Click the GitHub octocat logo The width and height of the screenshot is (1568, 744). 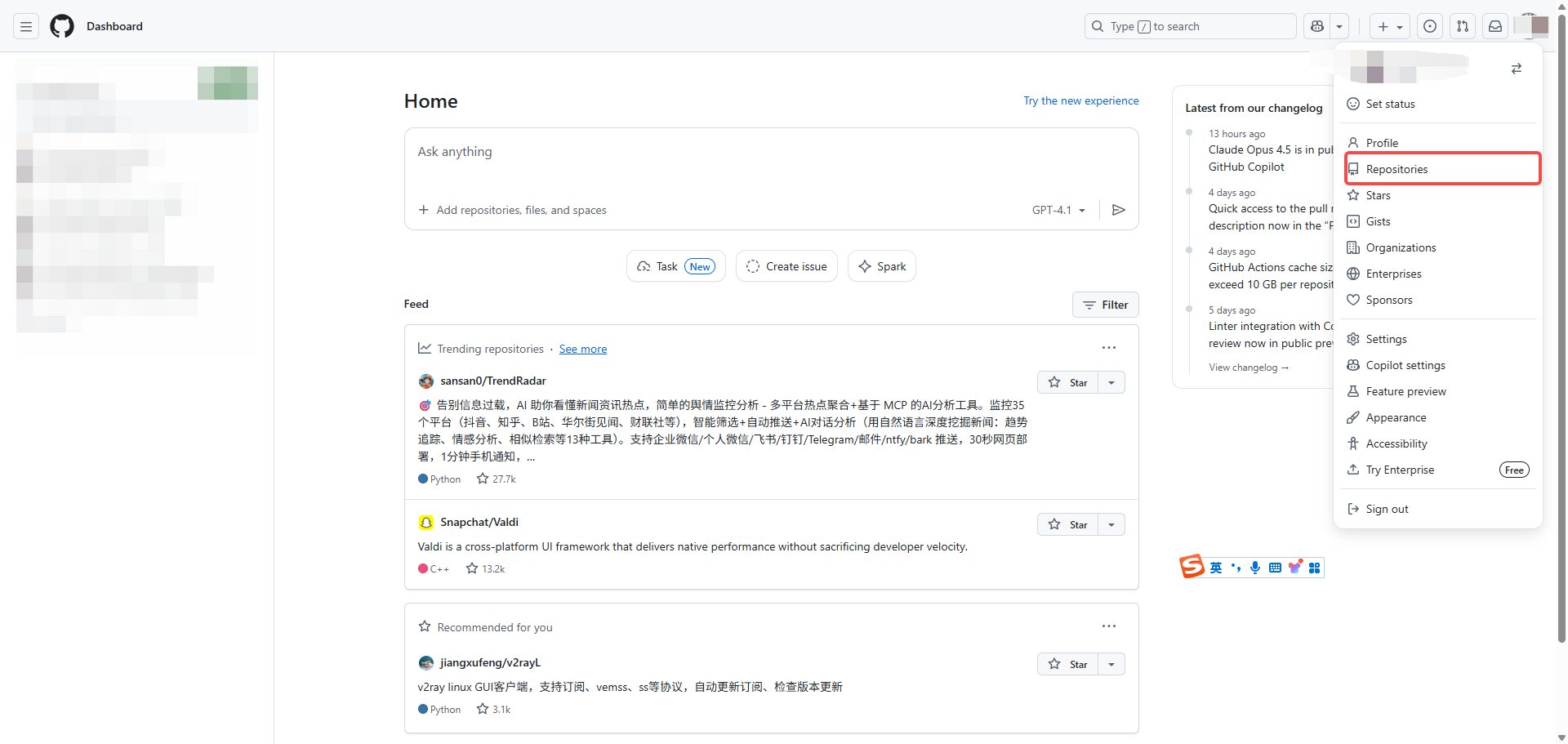pos(61,25)
